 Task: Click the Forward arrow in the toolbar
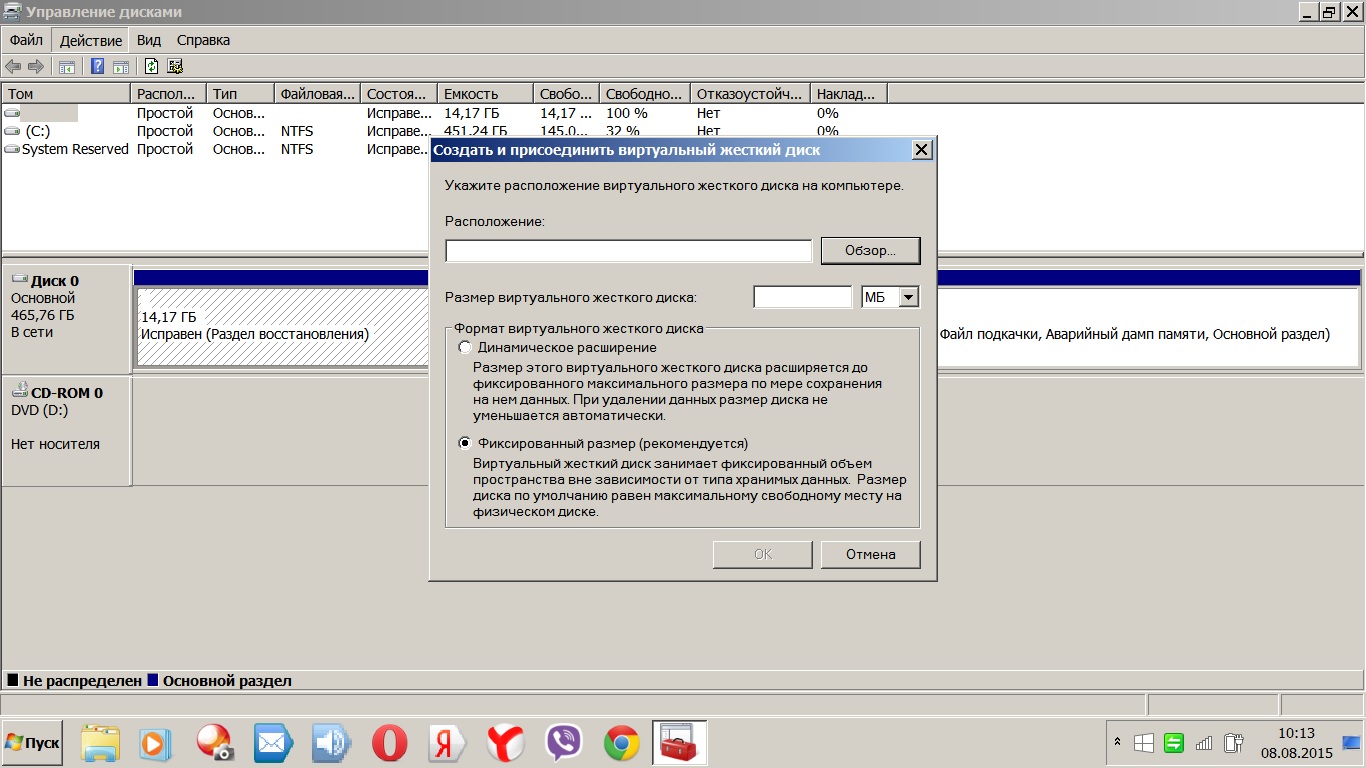36,67
